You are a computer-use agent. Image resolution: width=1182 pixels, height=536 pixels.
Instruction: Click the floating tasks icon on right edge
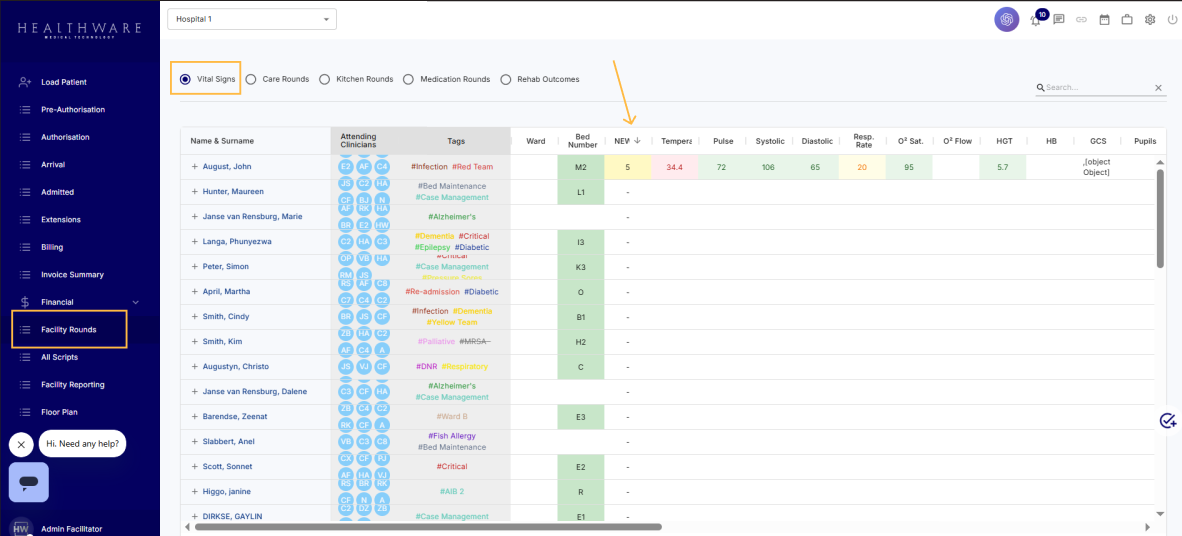click(1167, 421)
